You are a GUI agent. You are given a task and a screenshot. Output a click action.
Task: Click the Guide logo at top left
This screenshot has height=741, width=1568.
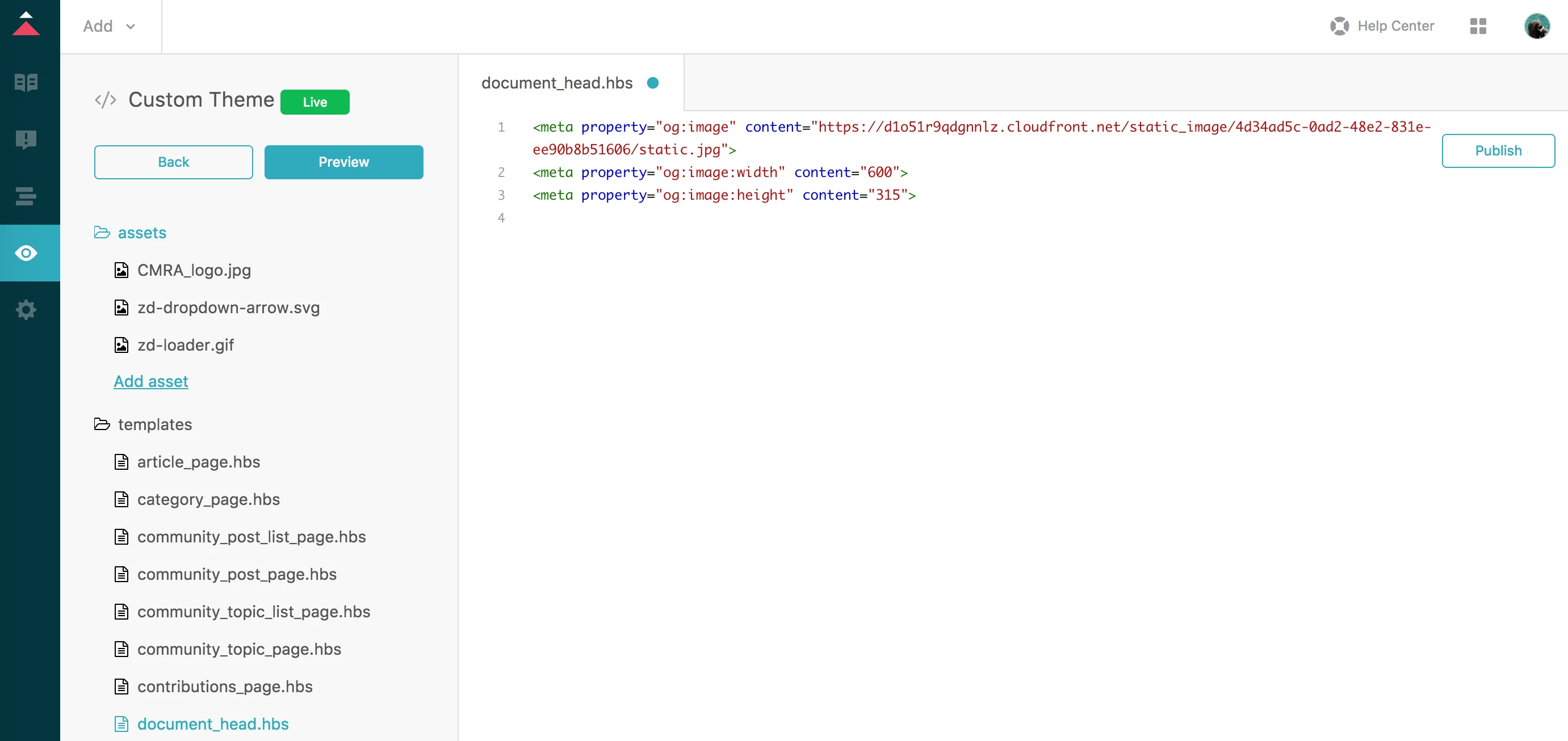pos(26,24)
